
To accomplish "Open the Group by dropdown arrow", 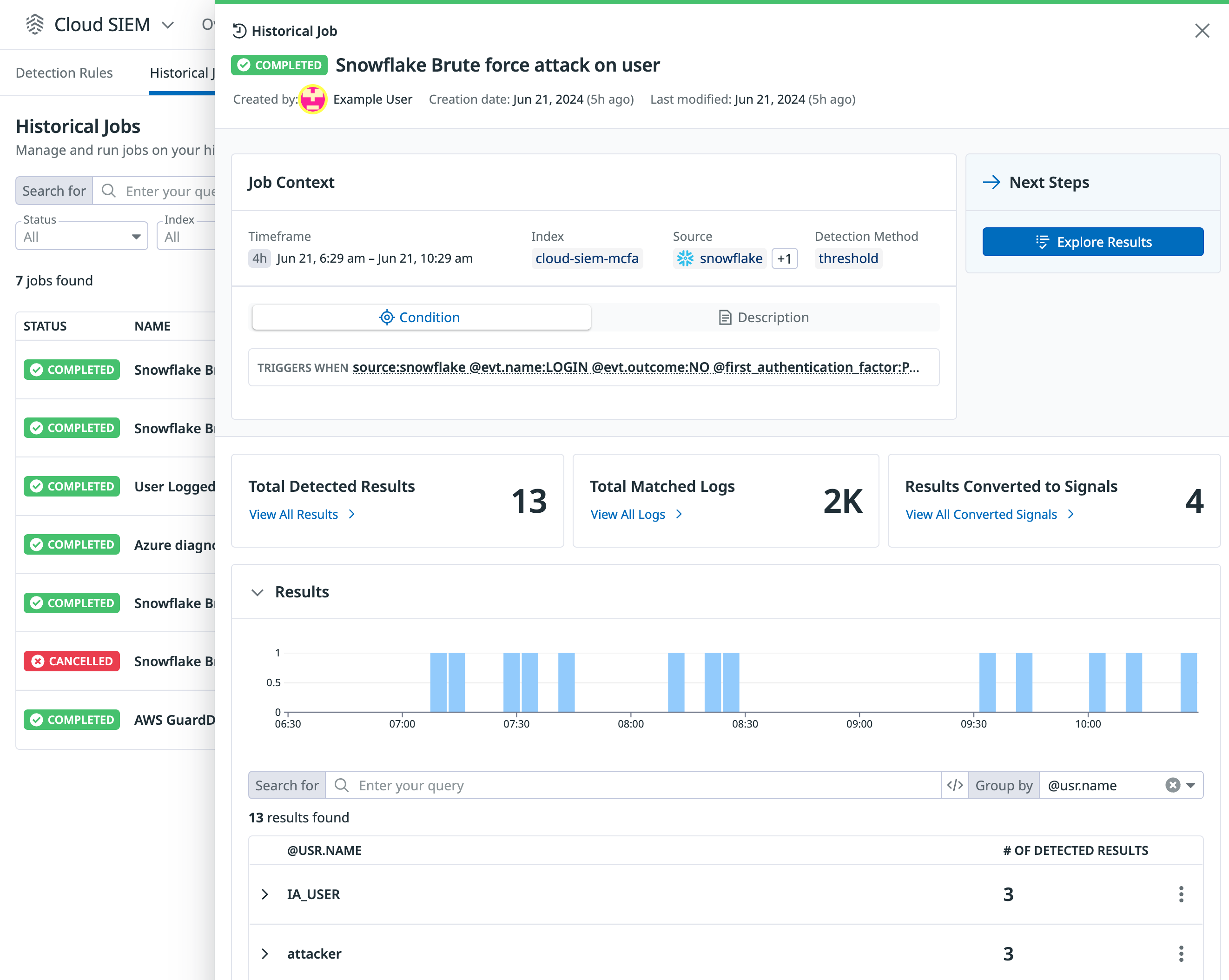I will tap(1190, 785).
